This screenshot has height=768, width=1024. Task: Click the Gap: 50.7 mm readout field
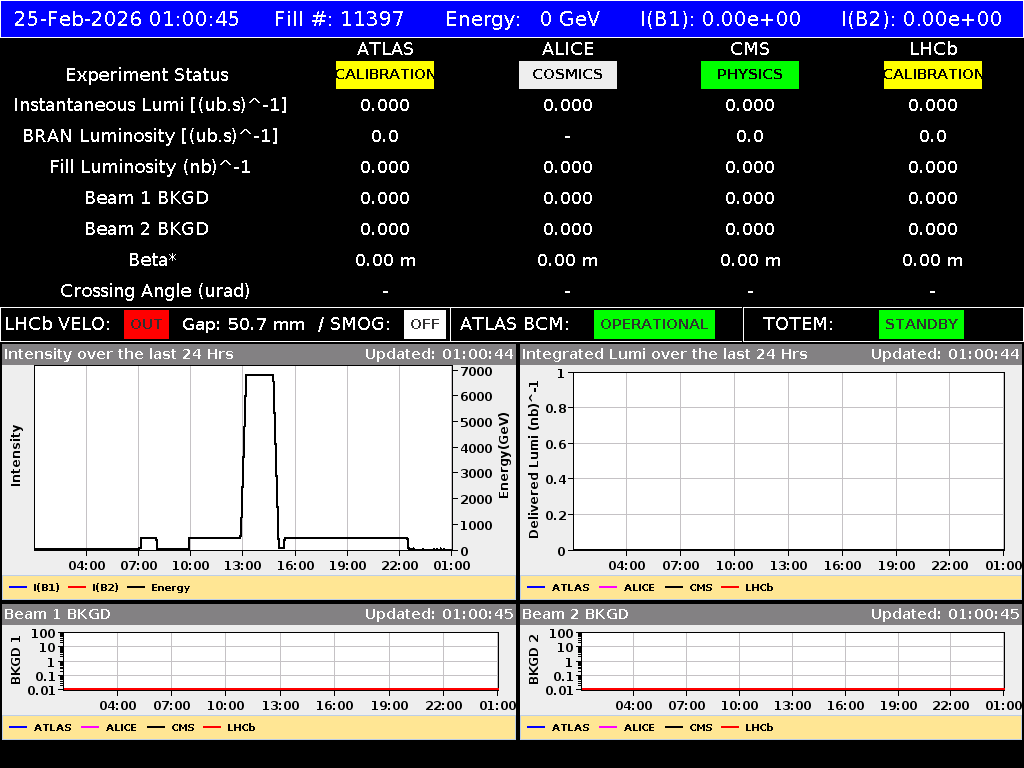[x=243, y=324]
